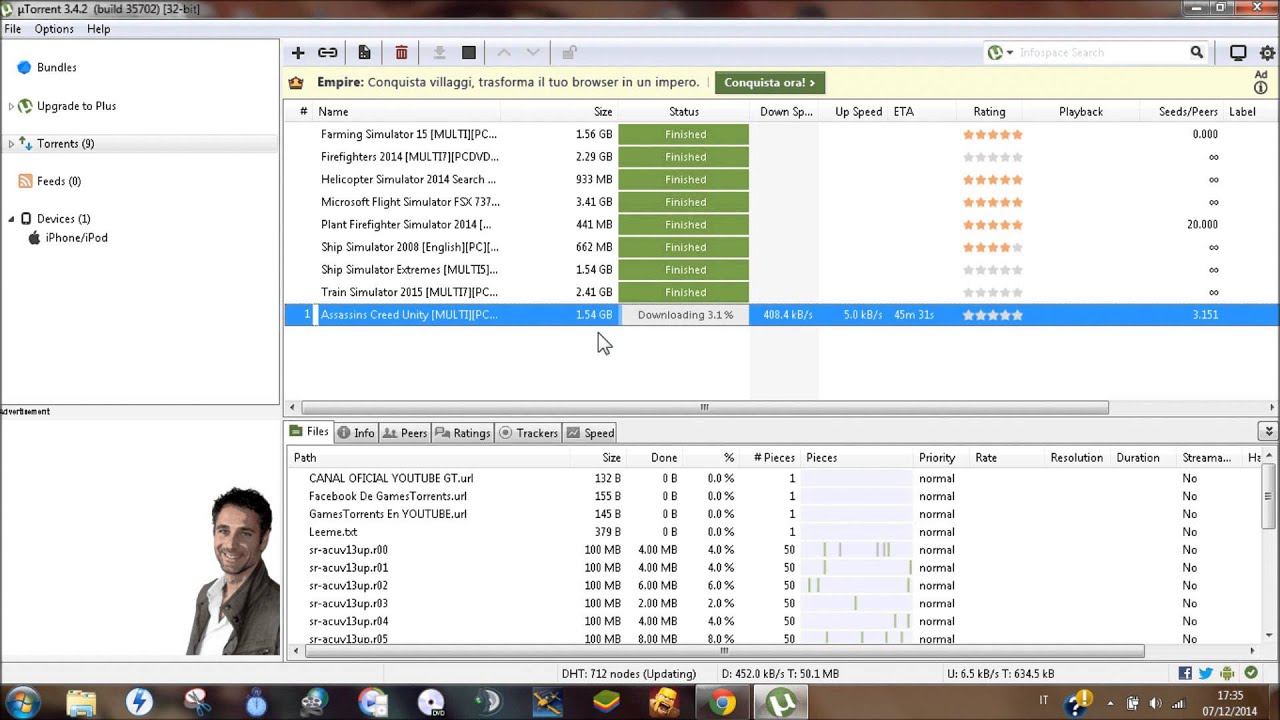Click the Add Torrent plus icon

pyautogui.click(x=298, y=53)
